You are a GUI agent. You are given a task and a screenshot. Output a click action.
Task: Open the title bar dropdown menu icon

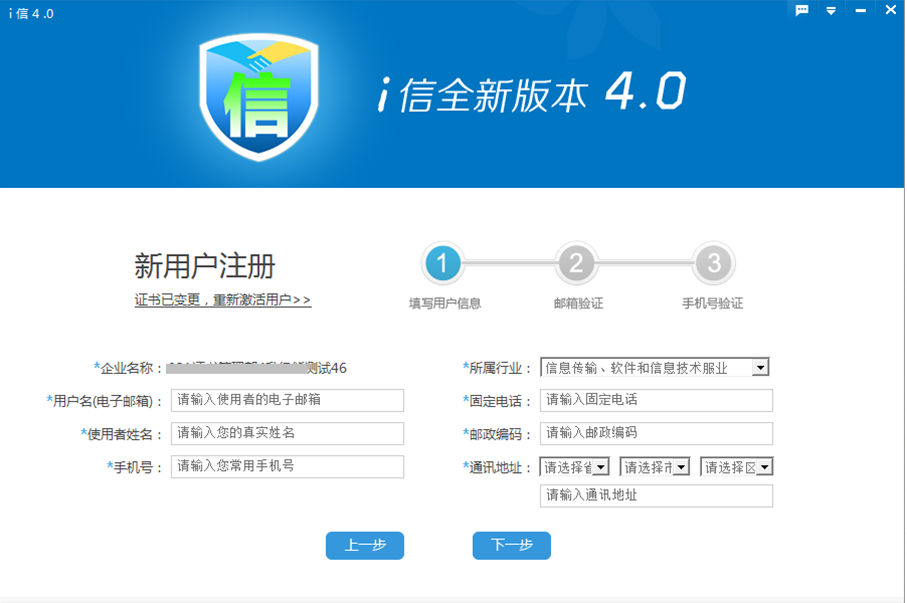tap(831, 11)
